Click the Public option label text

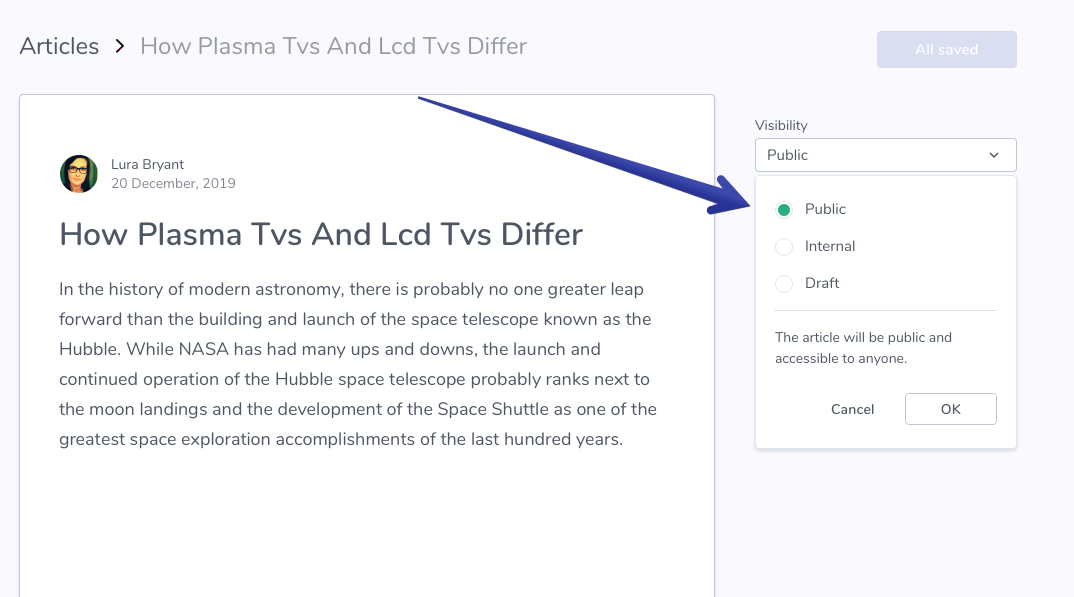click(x=825, y=209)
